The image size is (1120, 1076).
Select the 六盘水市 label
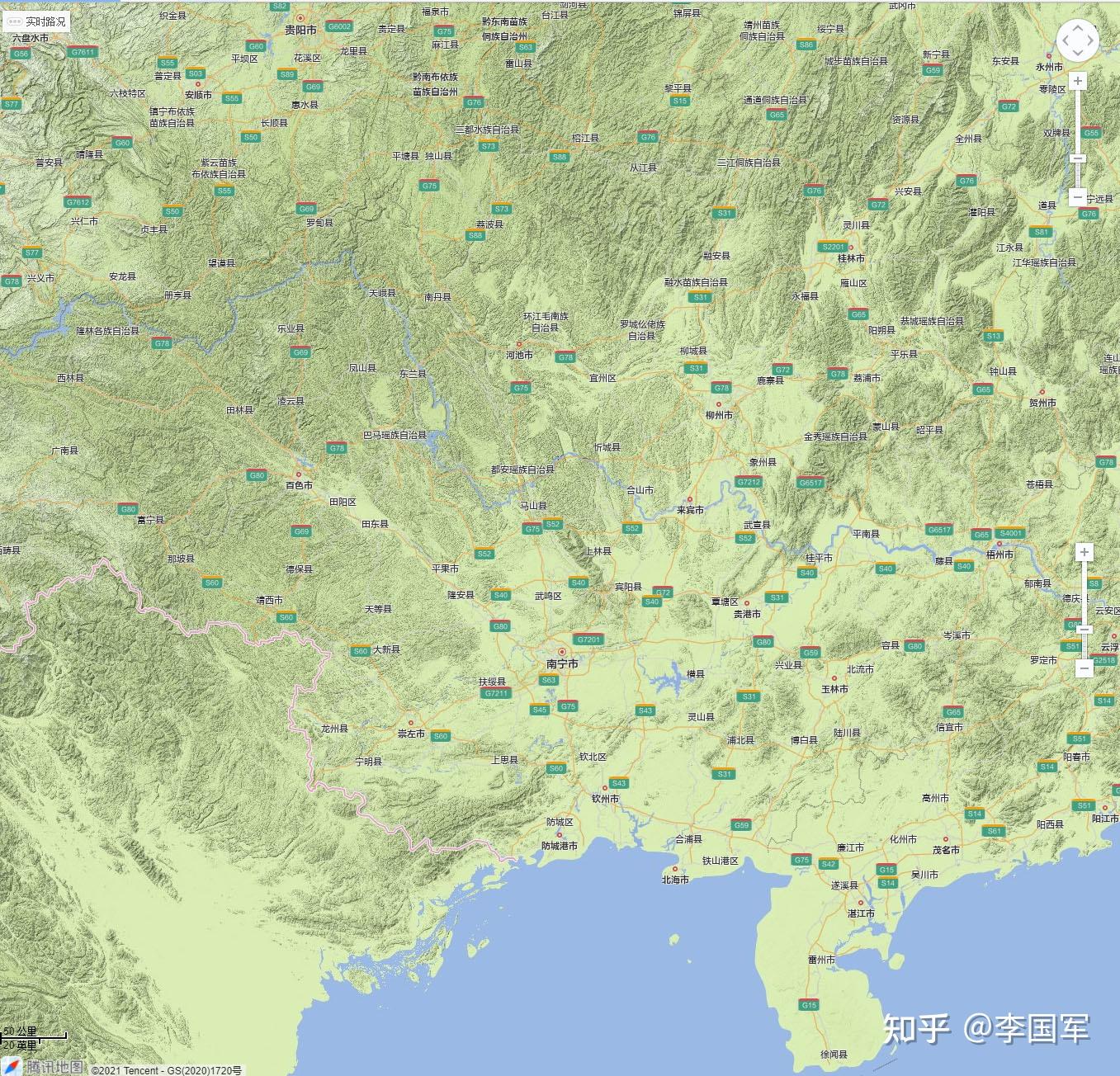click(30, 38)
